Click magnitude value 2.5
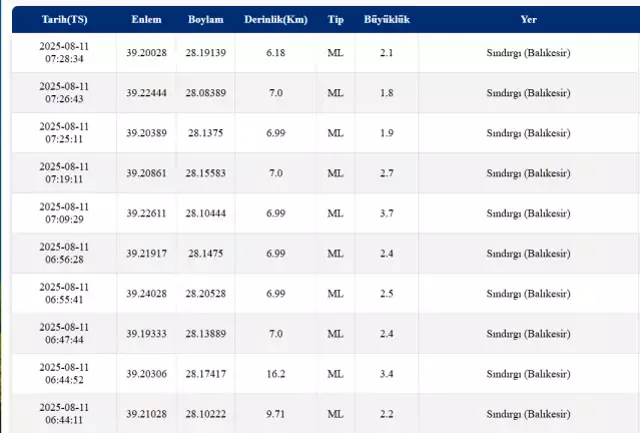This screenshot has width=640, height=433. click(387, 294)
